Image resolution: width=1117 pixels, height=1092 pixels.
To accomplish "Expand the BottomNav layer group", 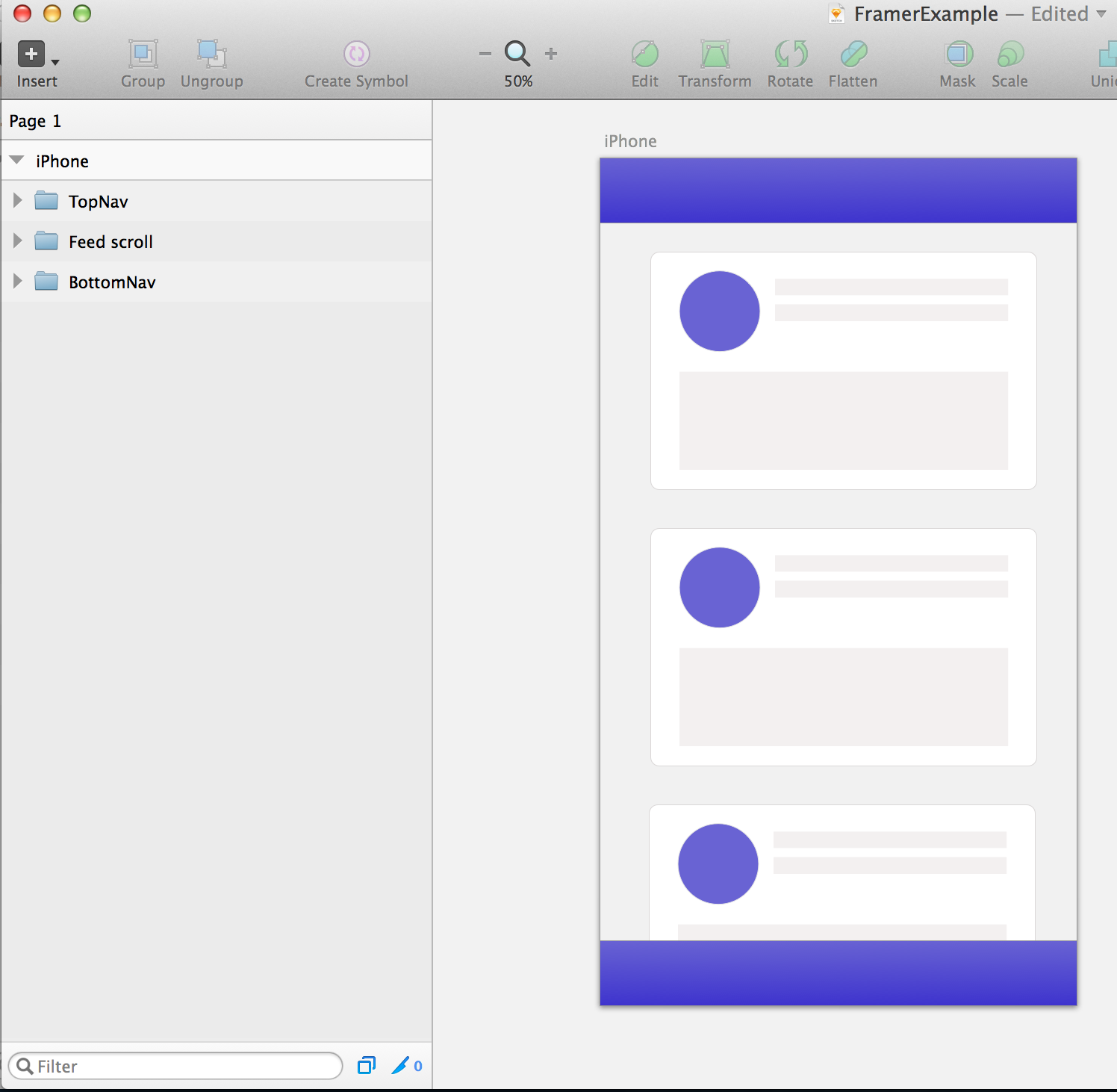I will [x=17, y=282].
